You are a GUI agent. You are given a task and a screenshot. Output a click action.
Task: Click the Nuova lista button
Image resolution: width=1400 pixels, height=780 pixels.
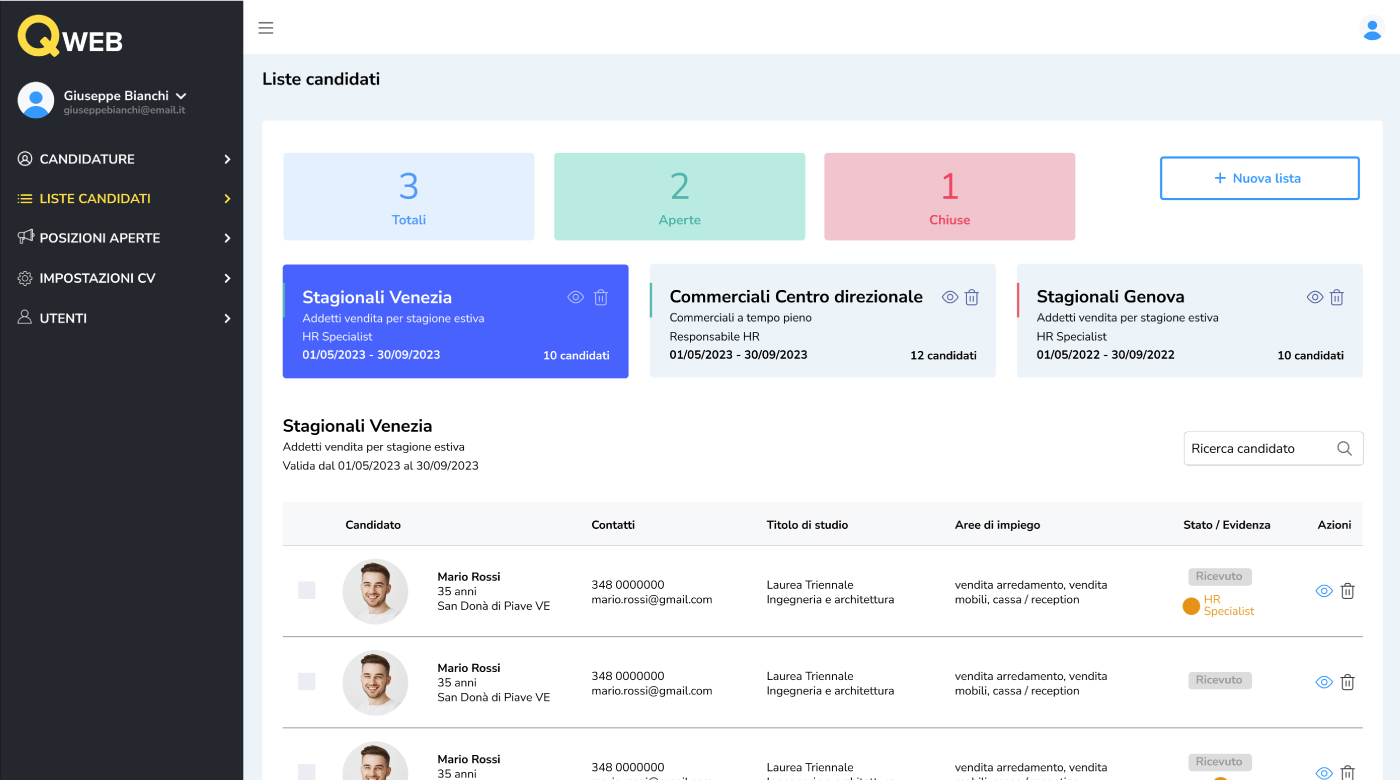(x=1259, y=177)
